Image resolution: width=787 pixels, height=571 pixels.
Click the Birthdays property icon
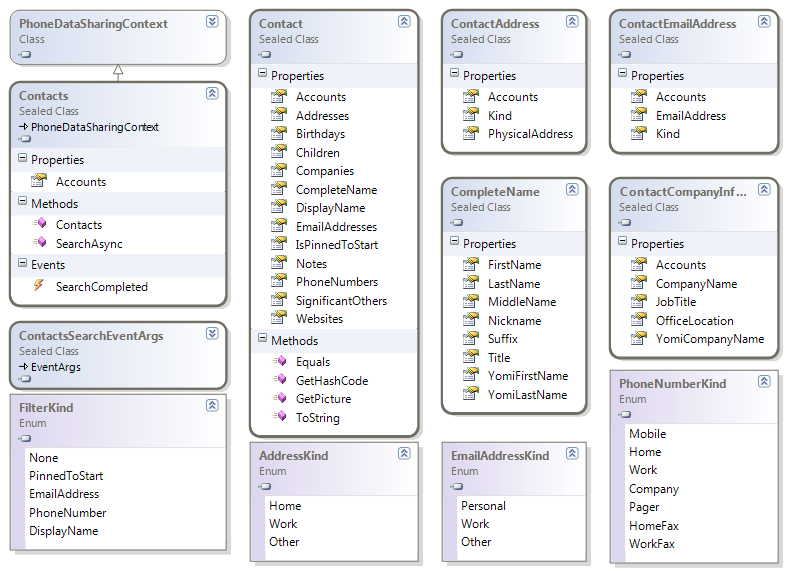click(x=279, y=133)
